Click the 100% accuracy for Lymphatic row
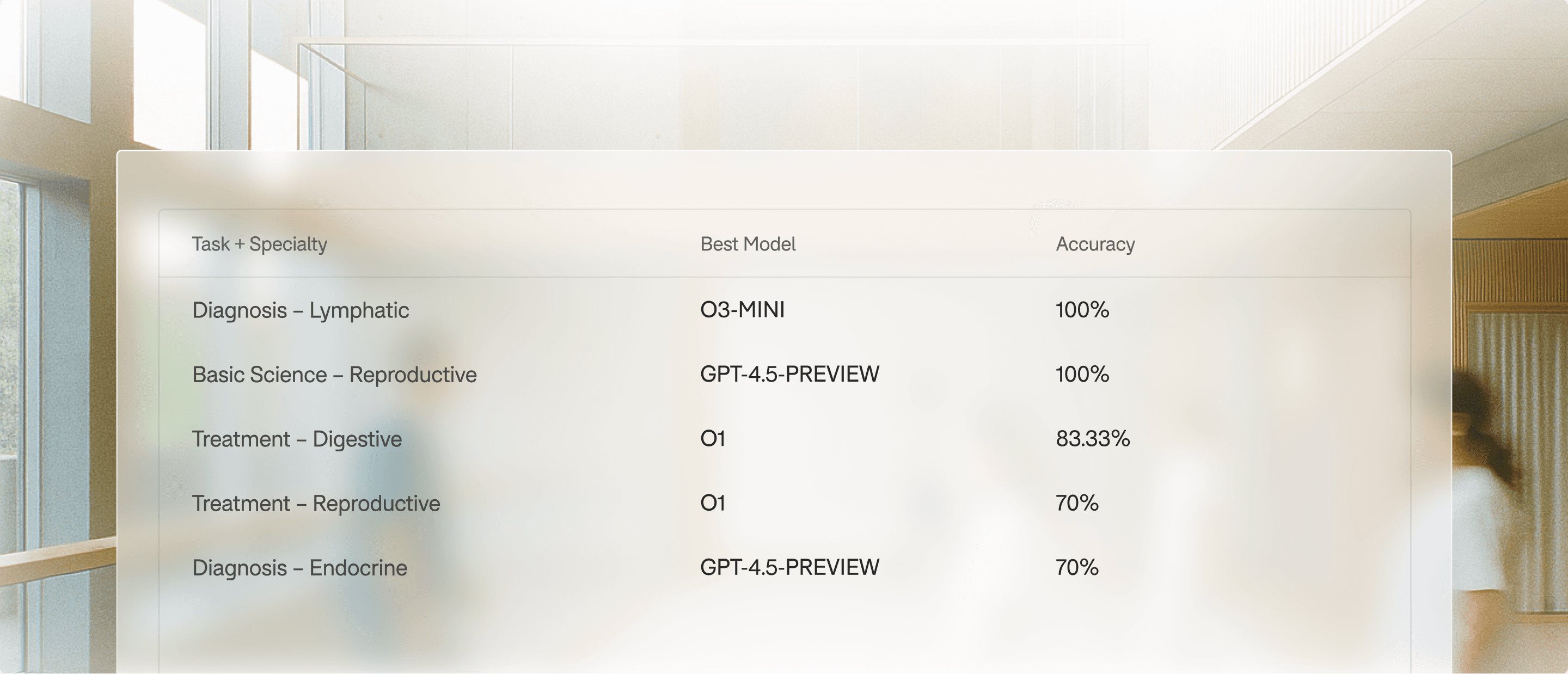1568x674 pixels. (1082, 309)
